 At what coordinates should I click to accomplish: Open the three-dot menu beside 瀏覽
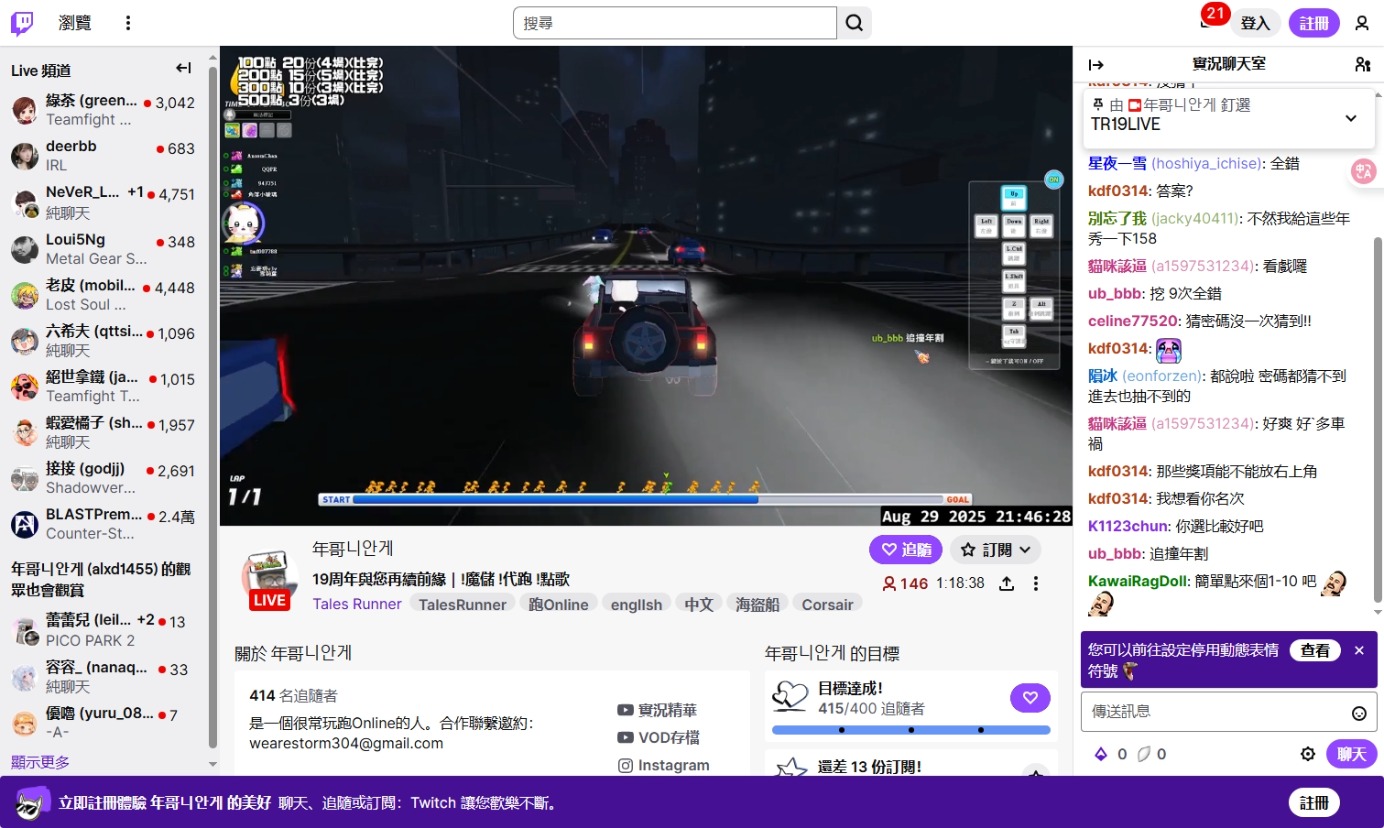(127, 23)
